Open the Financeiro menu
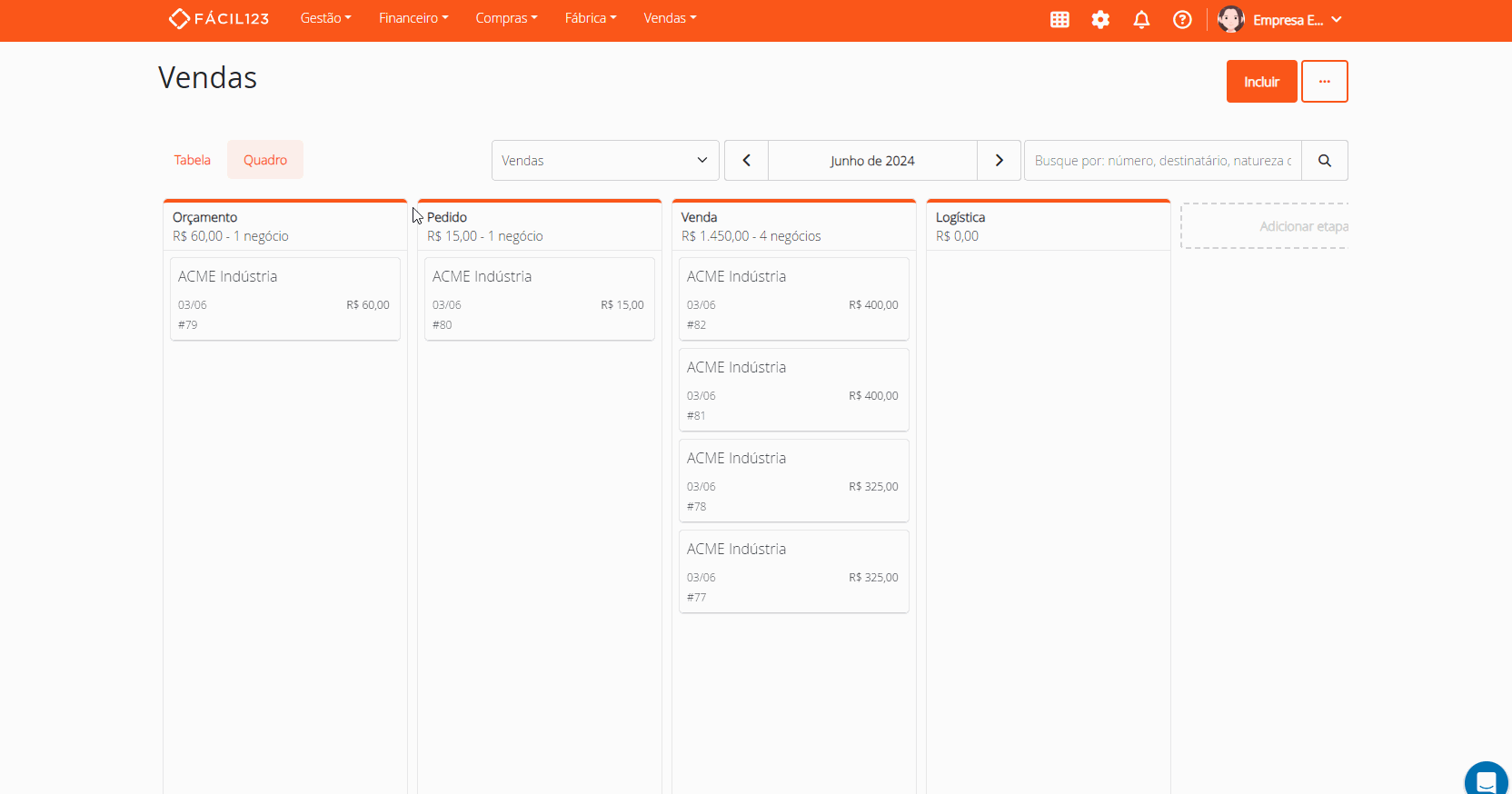Screen dimensions: 1512x794 tap(413, 18)
